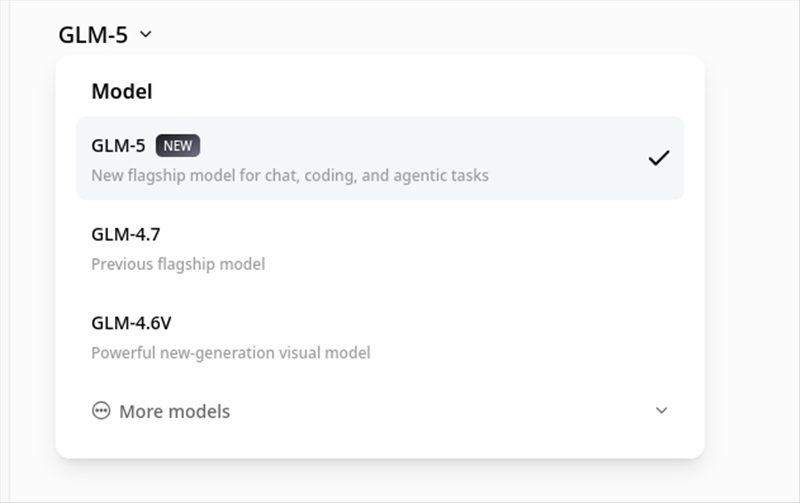Click the ellipsis circle icon before More models
This screenshot has width=800, height=503.
[101, 411]
